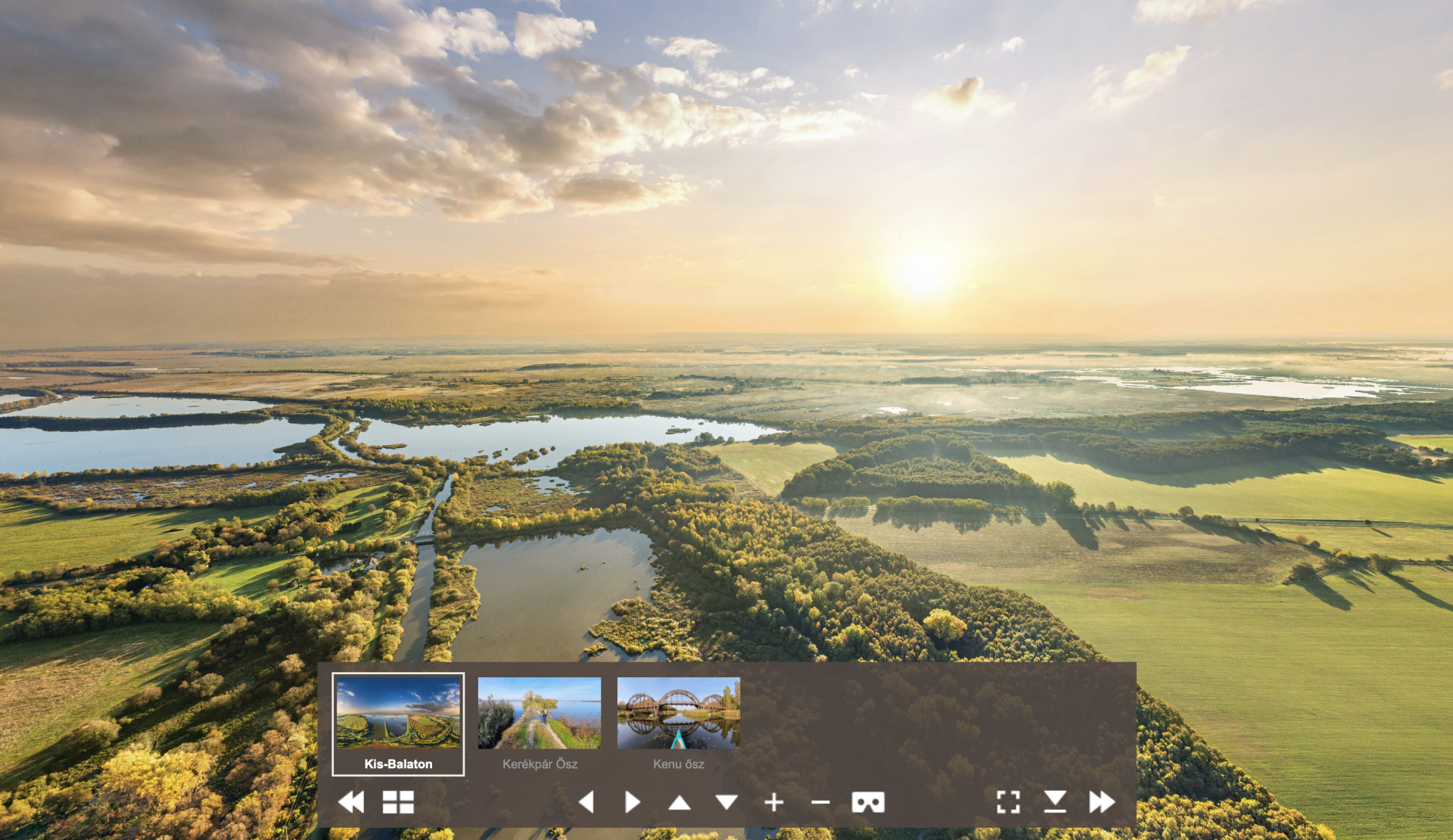Tilt the panorama view down
Screen dimensions: 1453x840
coord(726,802)
